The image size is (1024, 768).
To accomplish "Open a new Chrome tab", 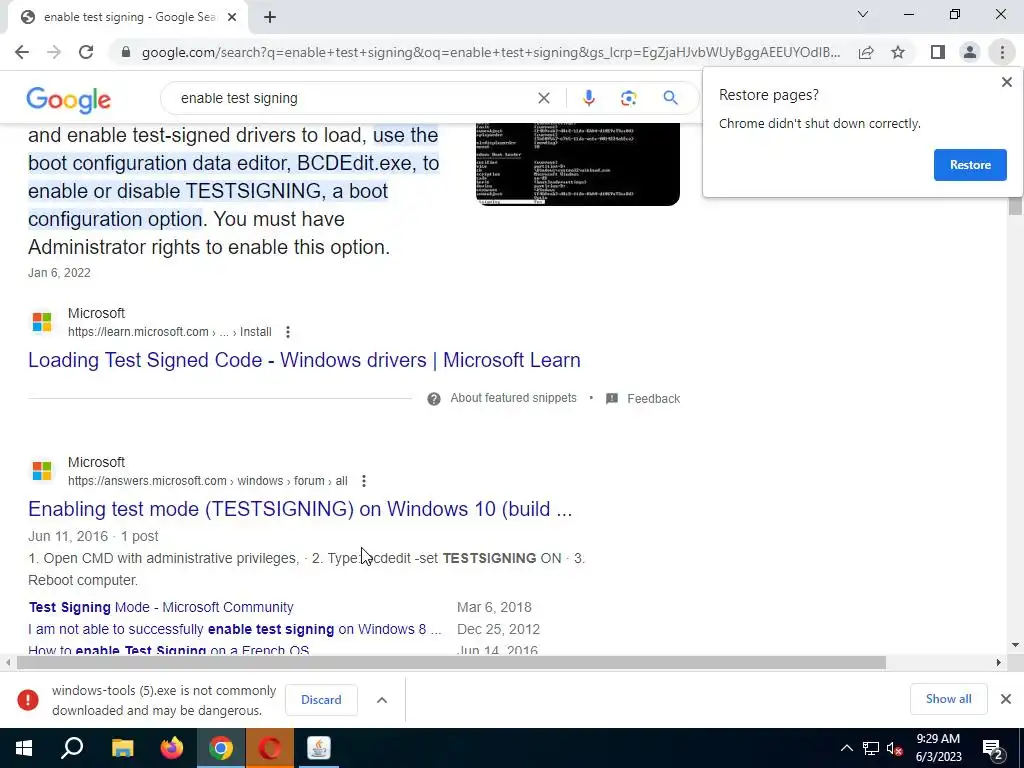I will 270,18.
